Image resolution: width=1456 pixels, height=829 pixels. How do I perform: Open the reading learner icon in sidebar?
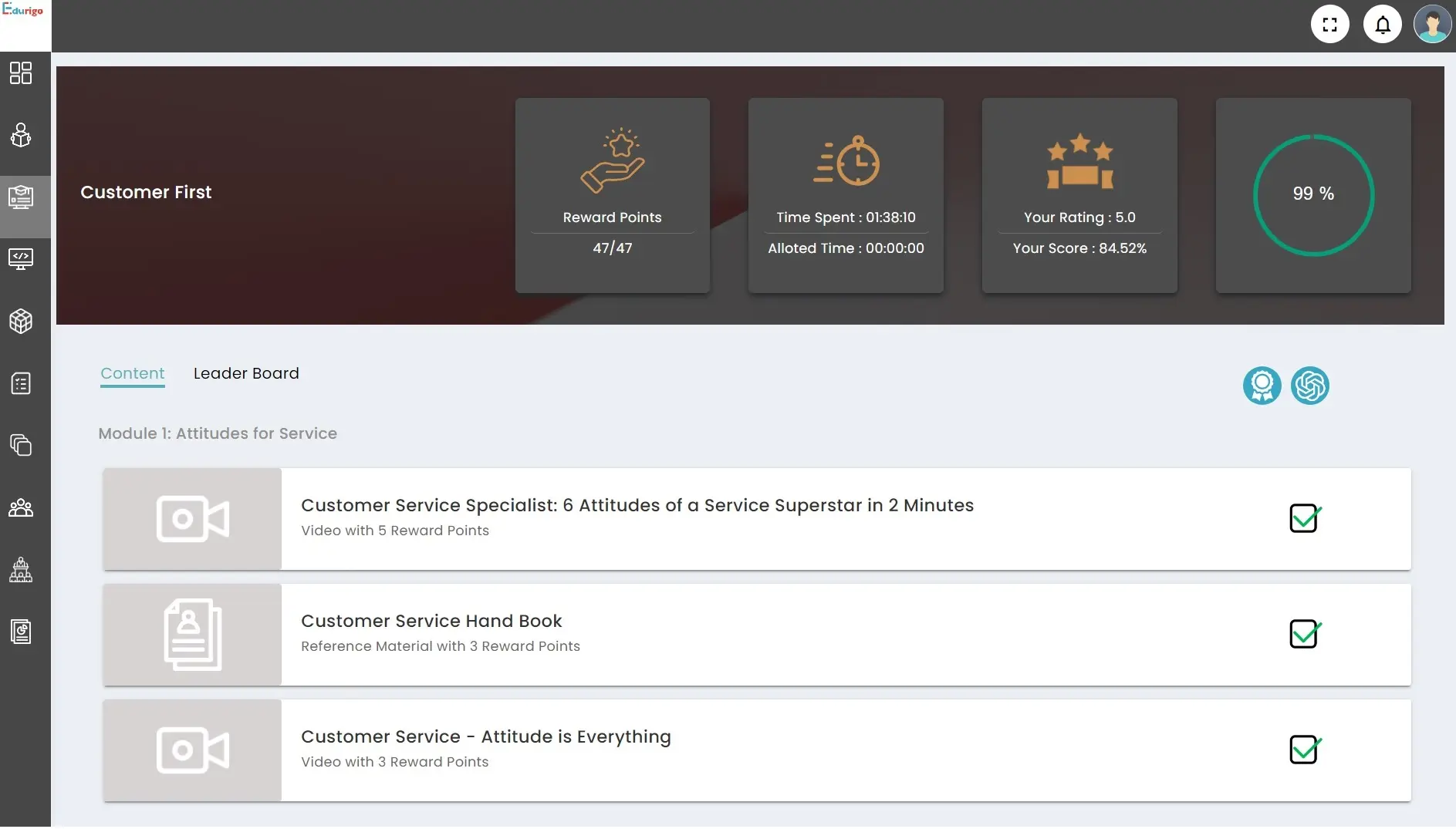(21, 135)
